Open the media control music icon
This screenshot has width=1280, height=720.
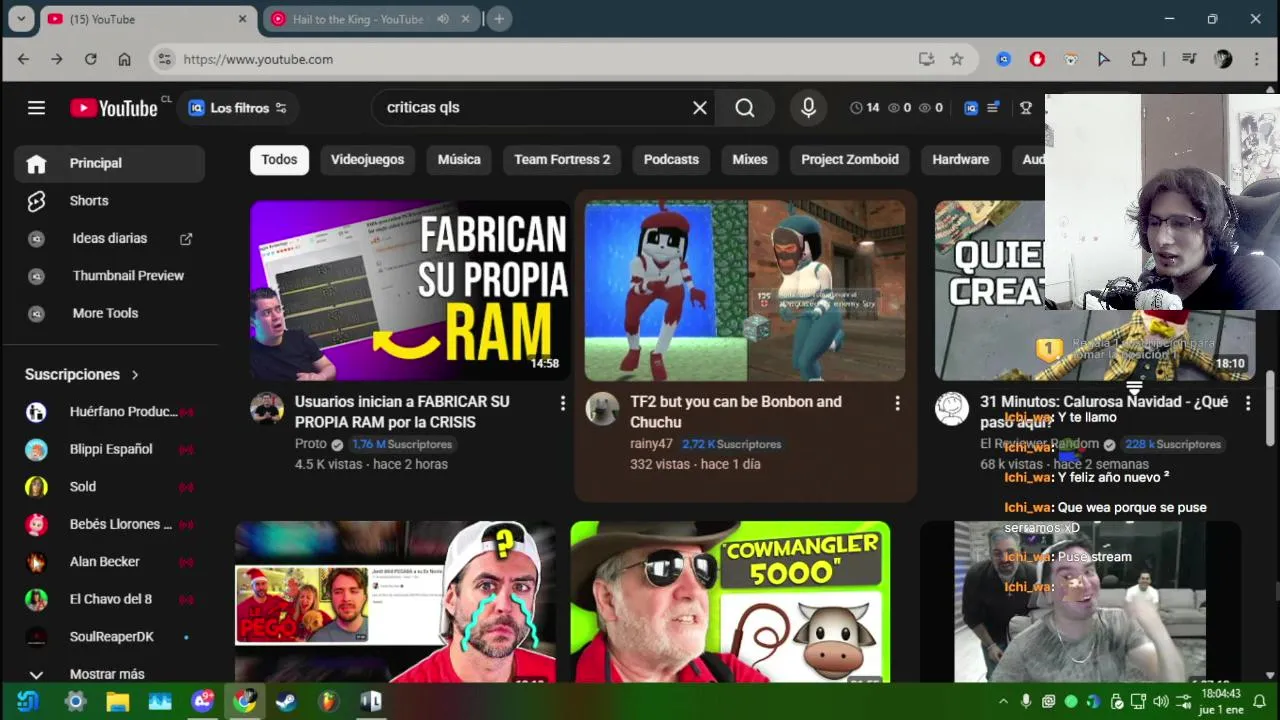click(x=1189, y=59)
